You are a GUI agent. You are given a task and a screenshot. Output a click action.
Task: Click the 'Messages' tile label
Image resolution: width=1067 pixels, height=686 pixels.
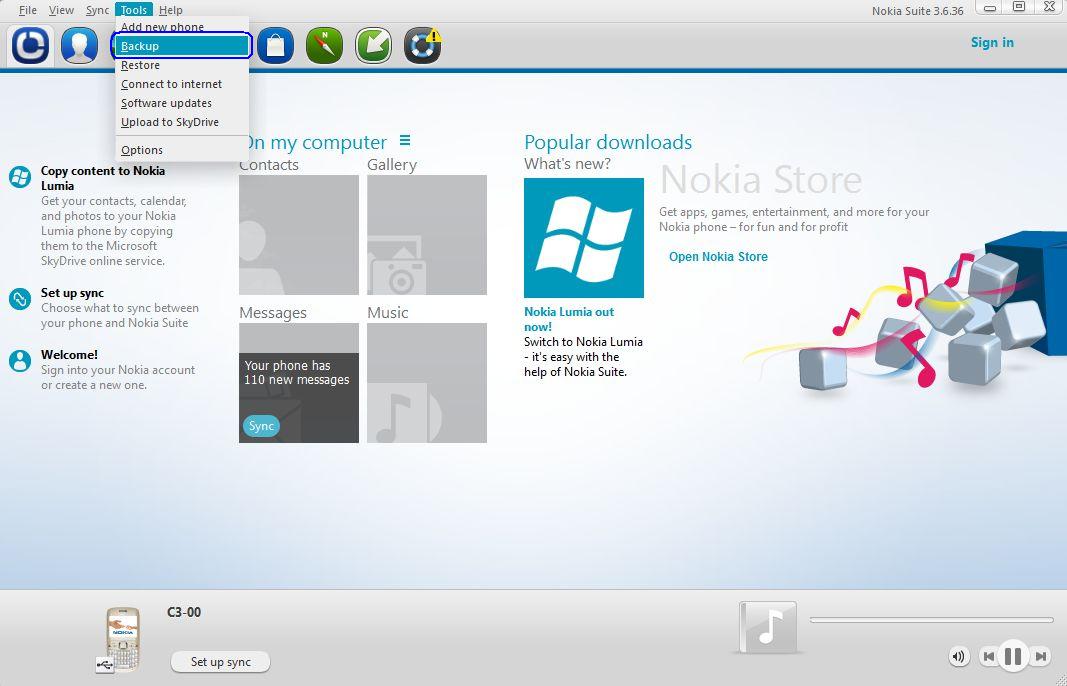pos(273,313)
